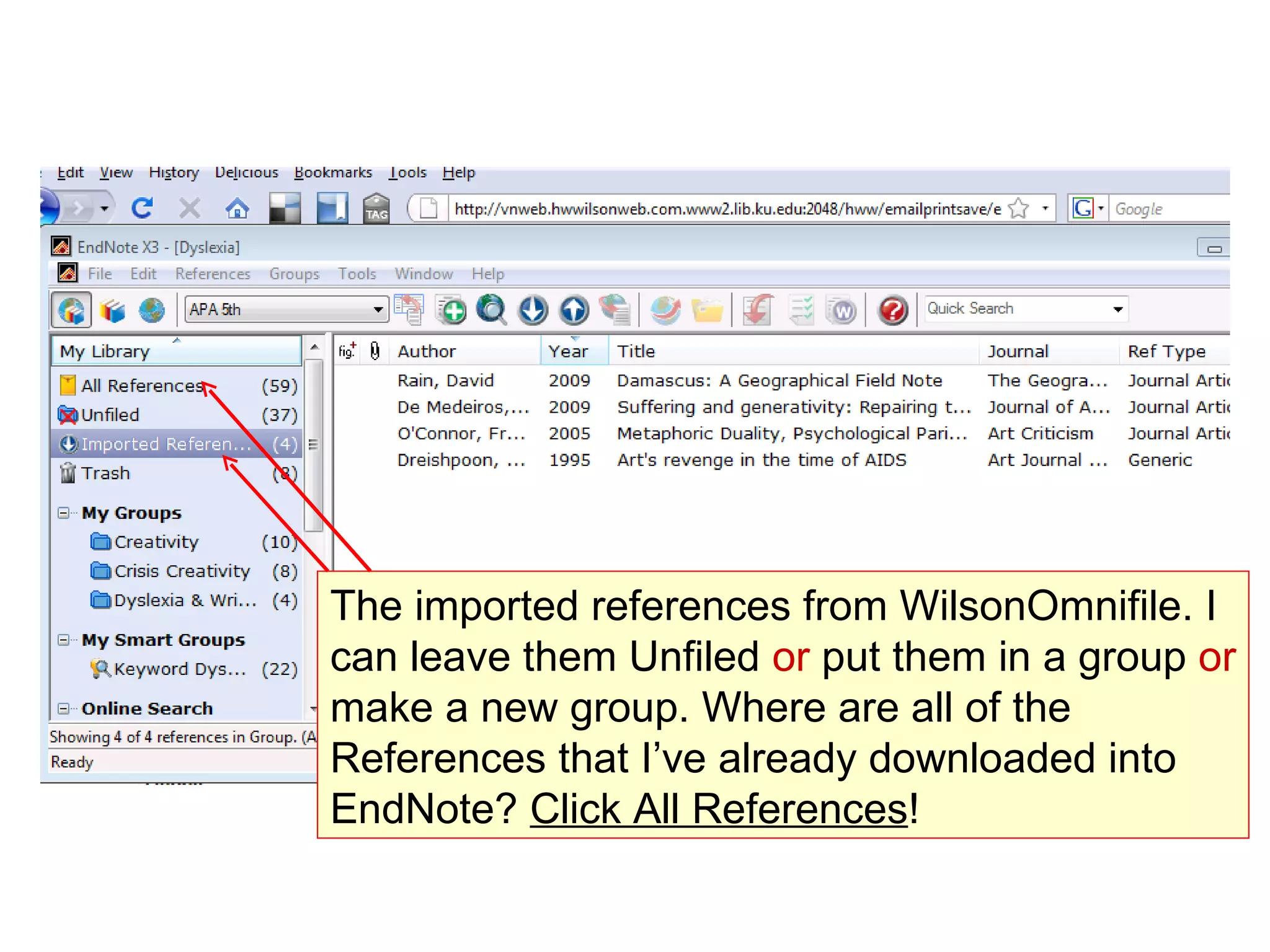The image size is (1270, 952).
Task: Click the figure column header icon
Action: pyautogui.click(x=347, y=351)
